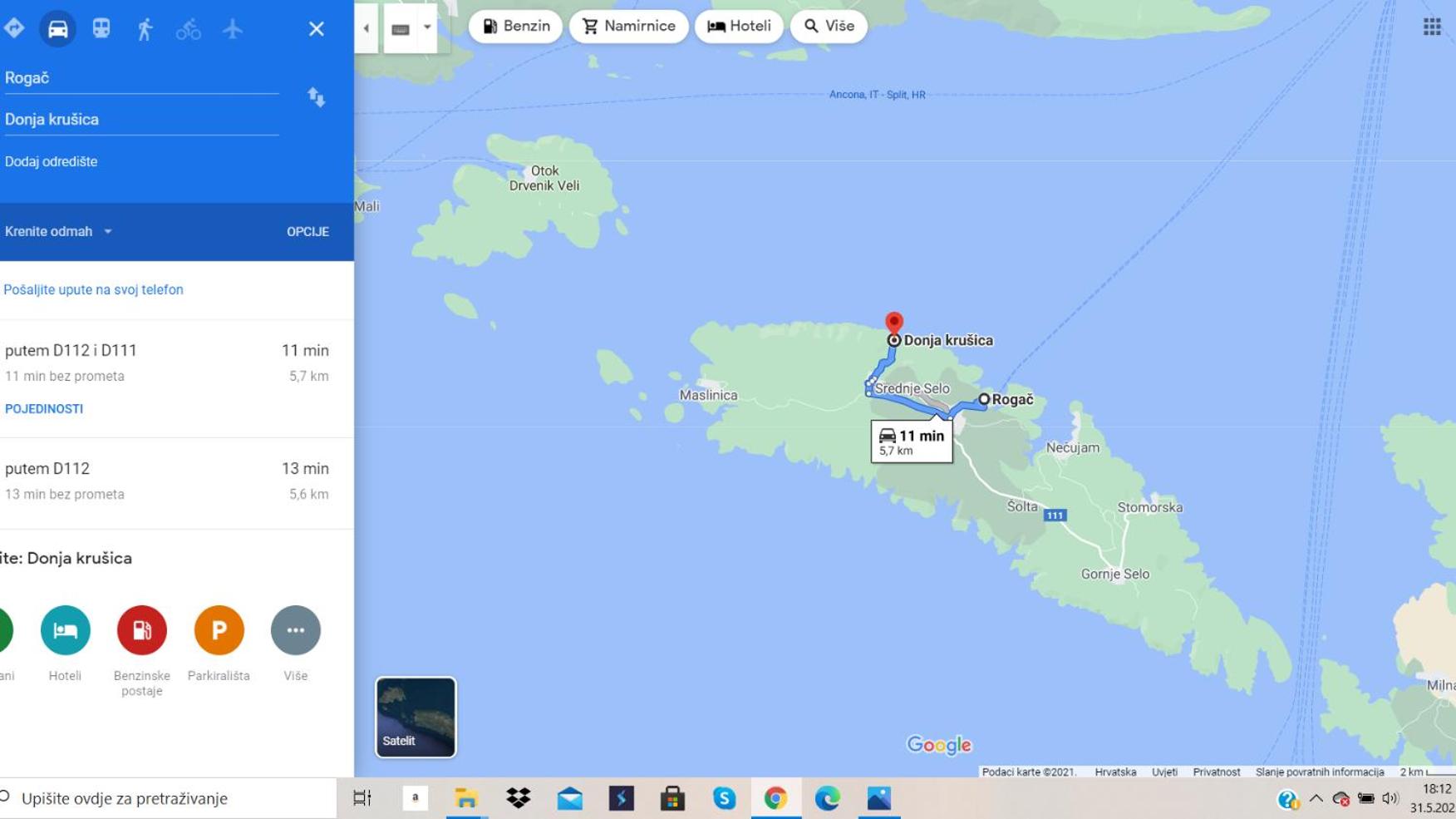Open Microsoft Edge from taskbar

[x=827, y=798]
